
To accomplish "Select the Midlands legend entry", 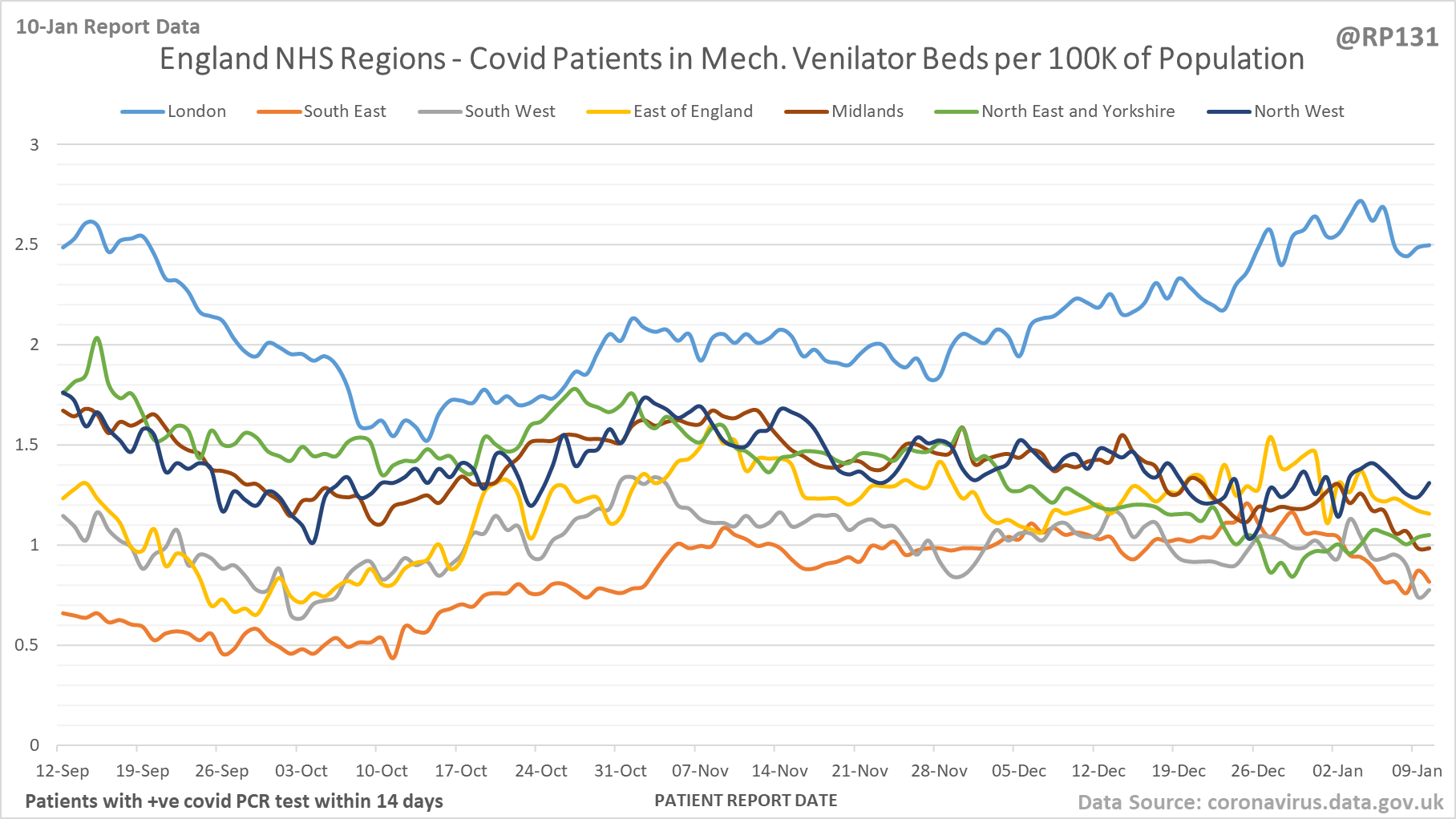I will click(867, 111).
